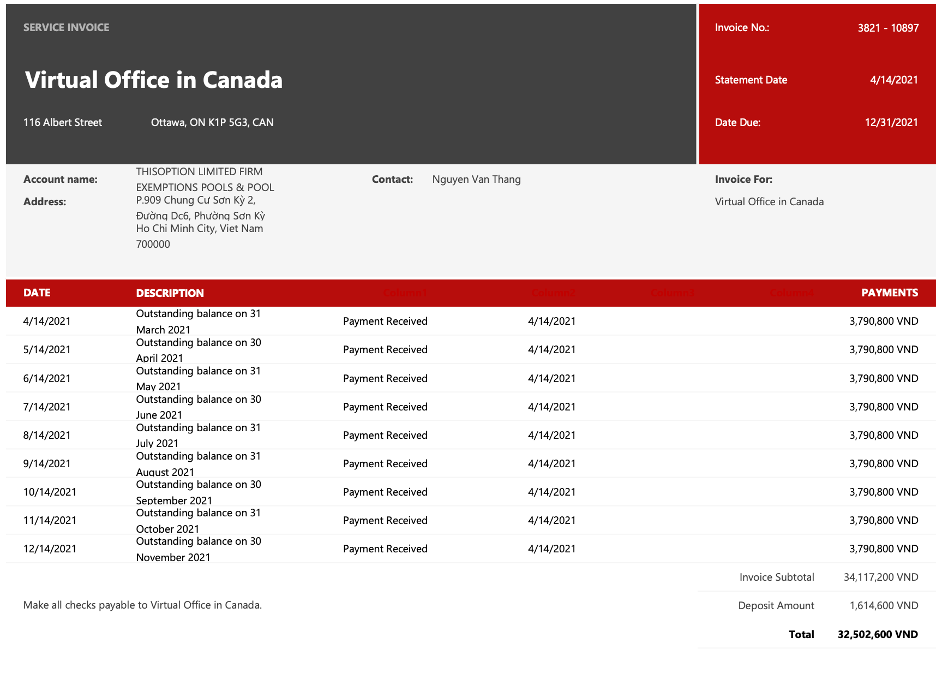Select the total "32,502,600 VND"
The height and width of the screenshot is (680, 936).
(x=878, y=634)
